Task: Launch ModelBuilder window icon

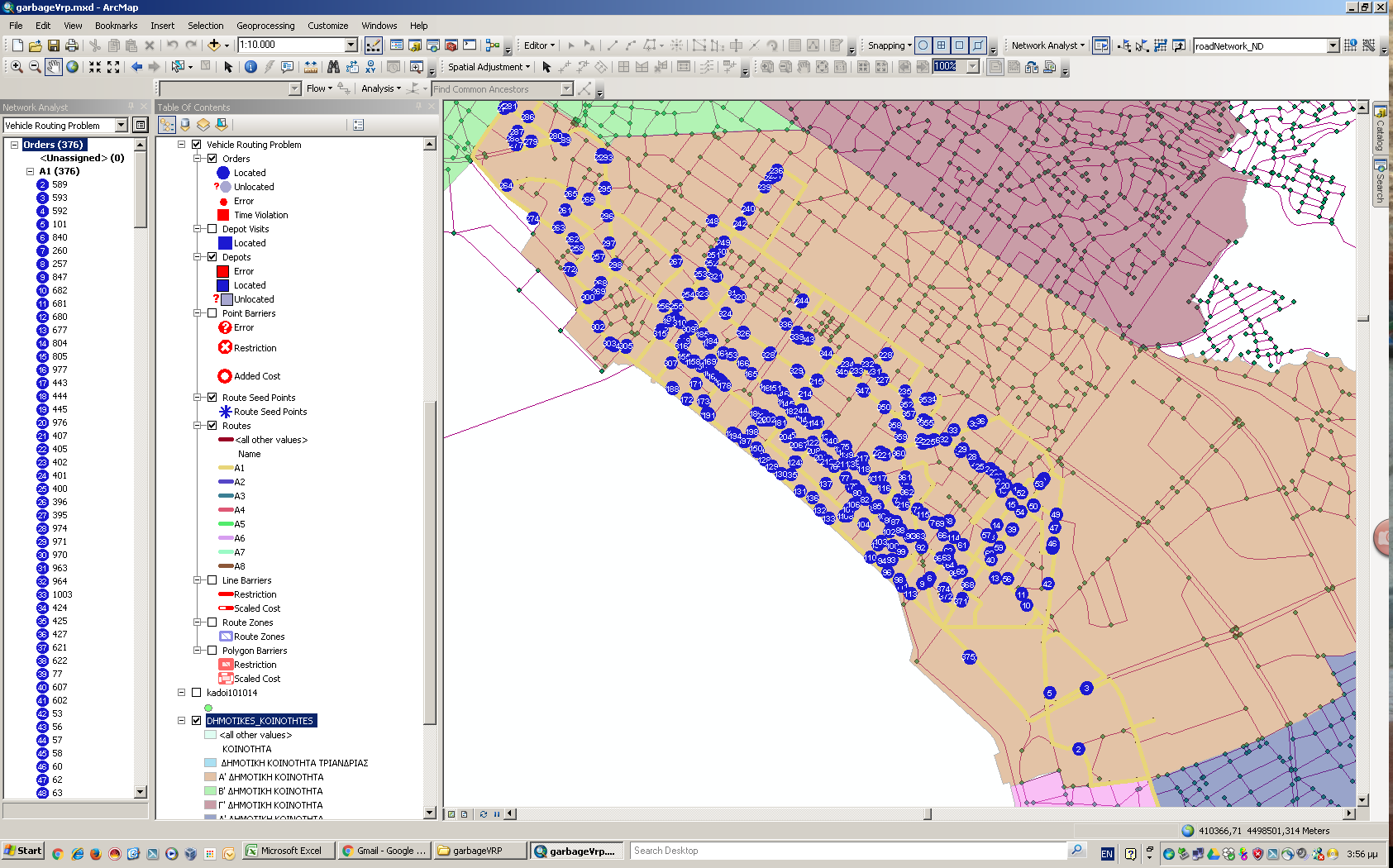Action: (x=493, y=45)
